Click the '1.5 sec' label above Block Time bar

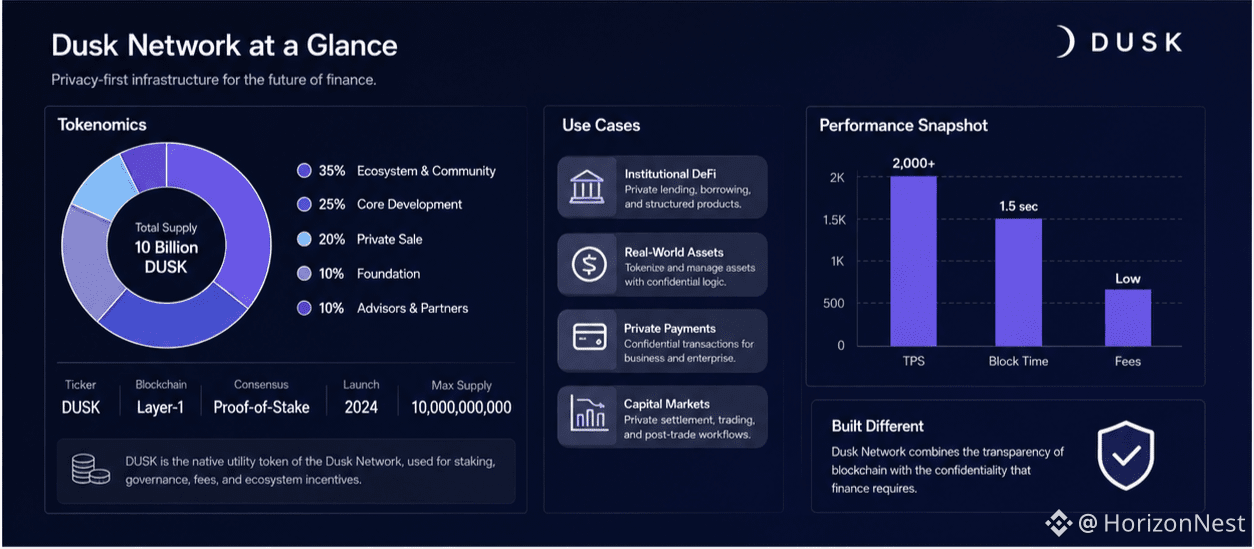point(1018,206)
